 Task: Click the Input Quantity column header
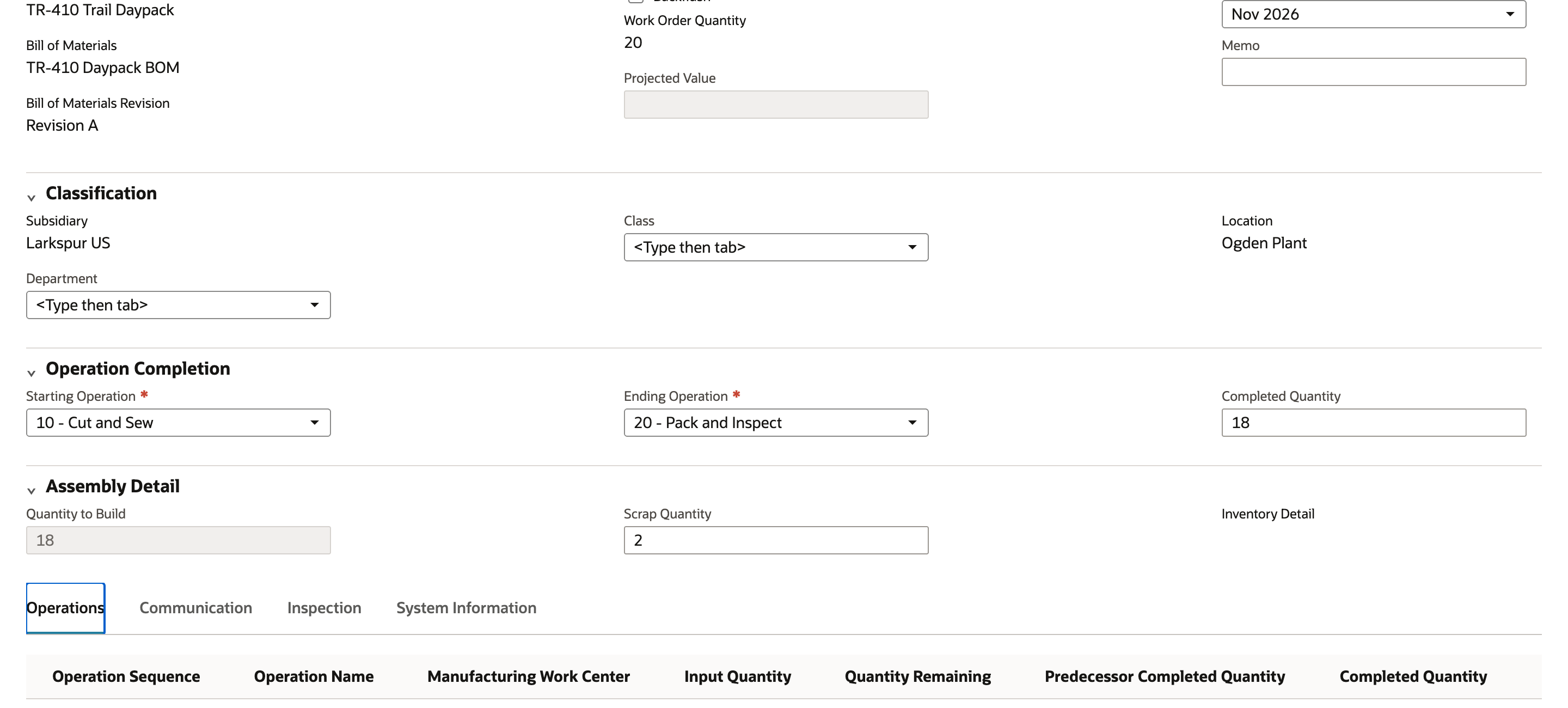737,676
